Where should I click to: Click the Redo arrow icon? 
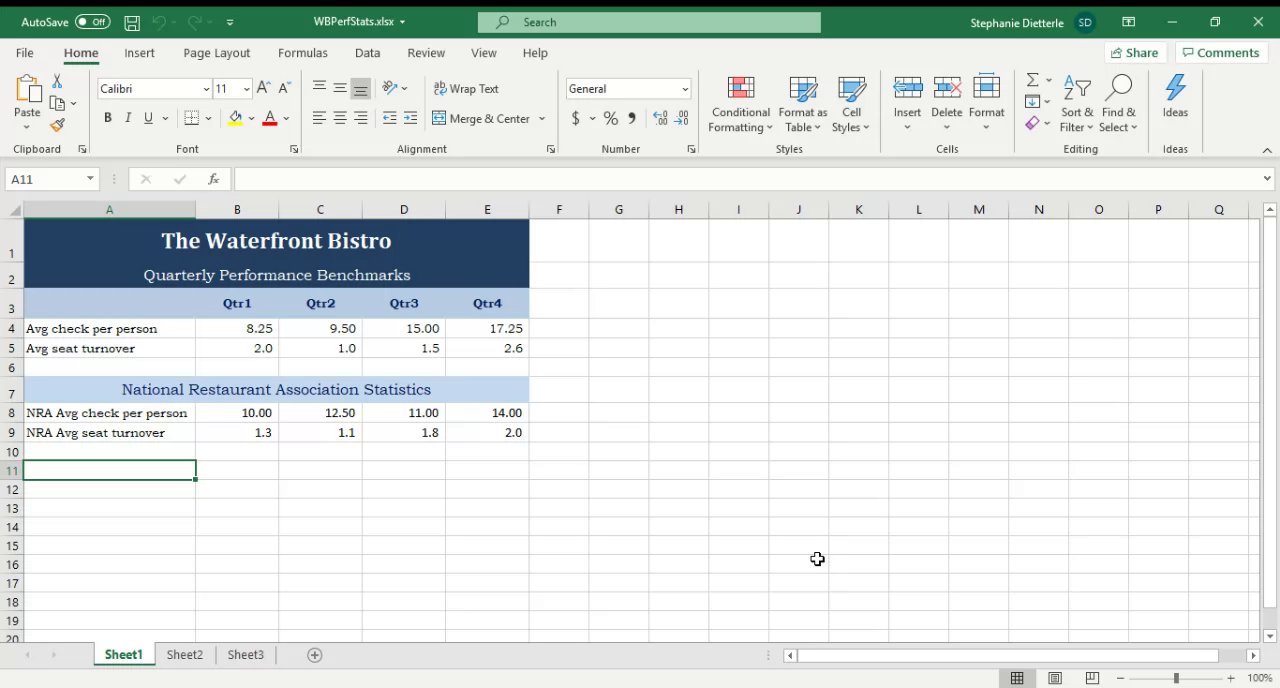click(x=196, y=22)
